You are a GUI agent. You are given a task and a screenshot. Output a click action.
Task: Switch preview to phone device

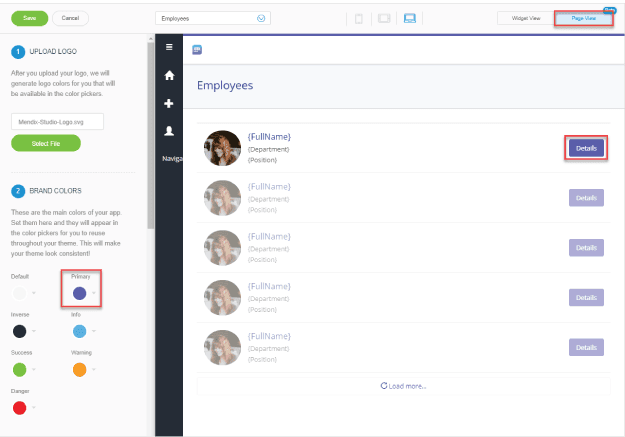pyautogui.click(x=359, y=18)
